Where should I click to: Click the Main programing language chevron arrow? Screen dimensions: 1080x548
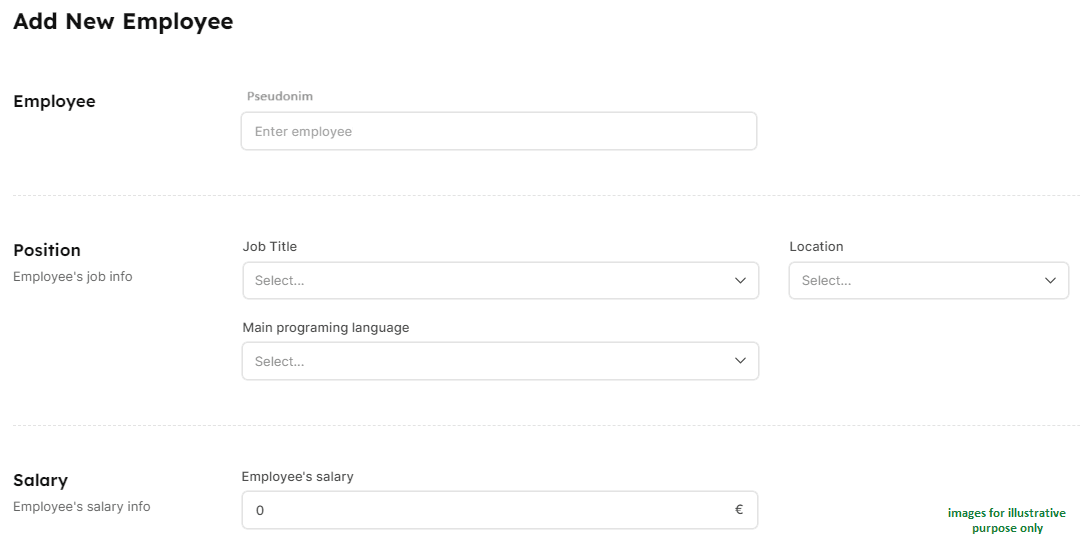point(740,361)
